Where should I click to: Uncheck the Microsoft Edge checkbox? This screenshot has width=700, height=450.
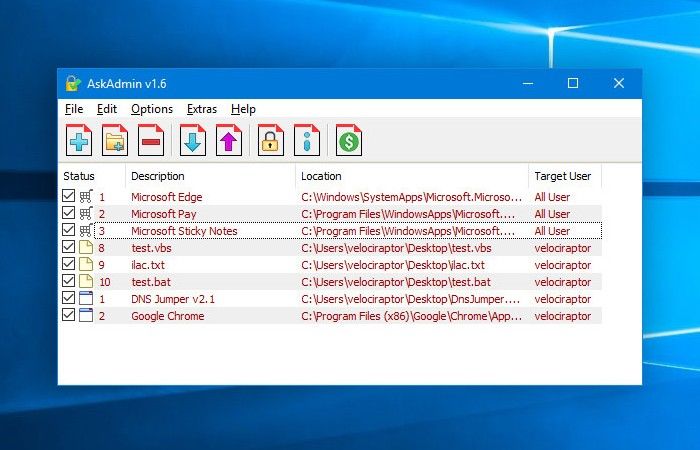68,197
